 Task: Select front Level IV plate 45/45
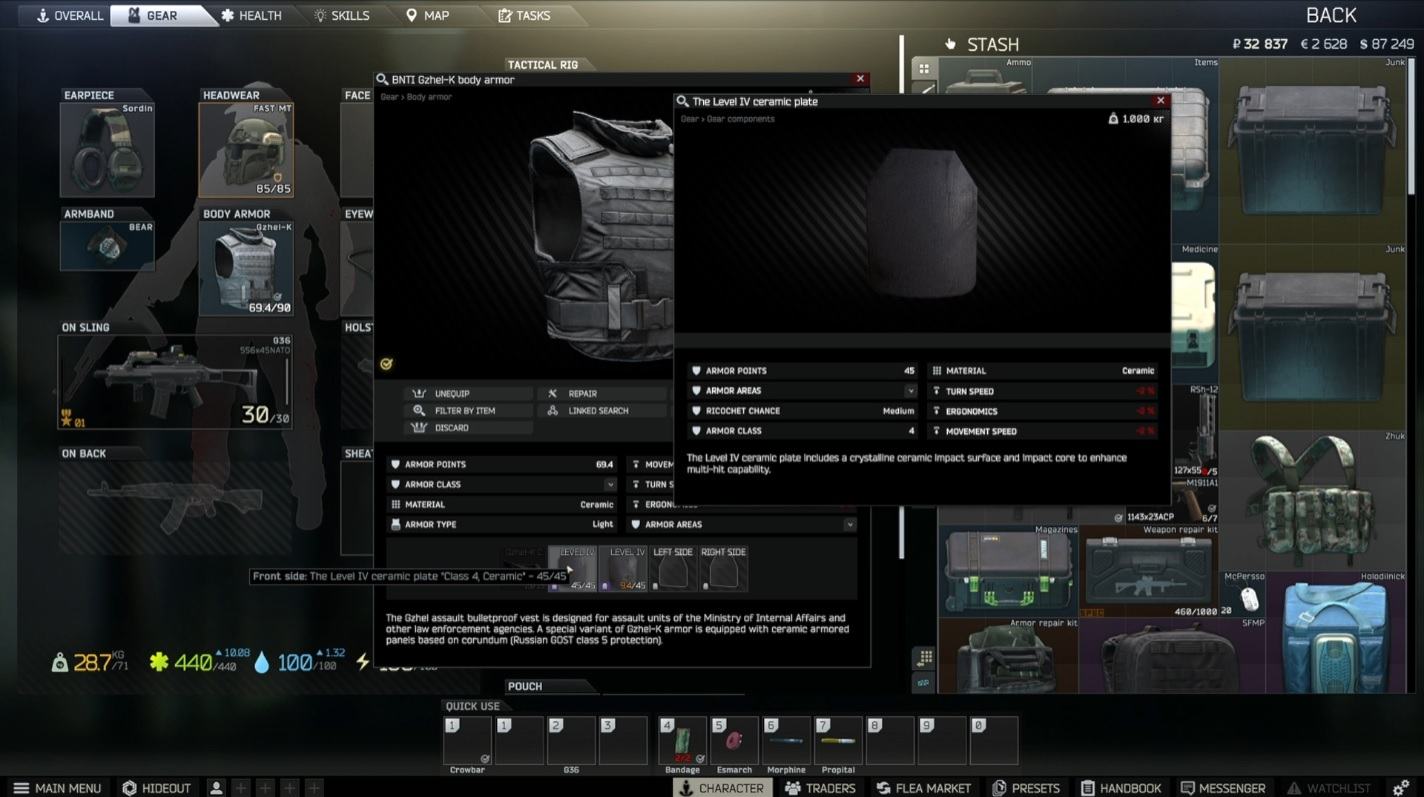573,568
